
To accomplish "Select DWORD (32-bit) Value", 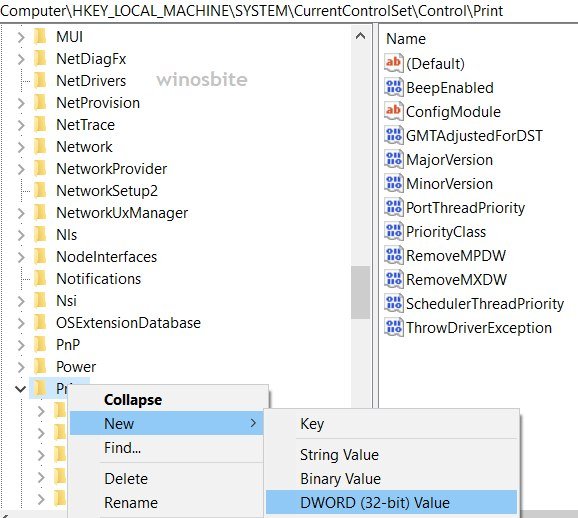I will [391, 502].
